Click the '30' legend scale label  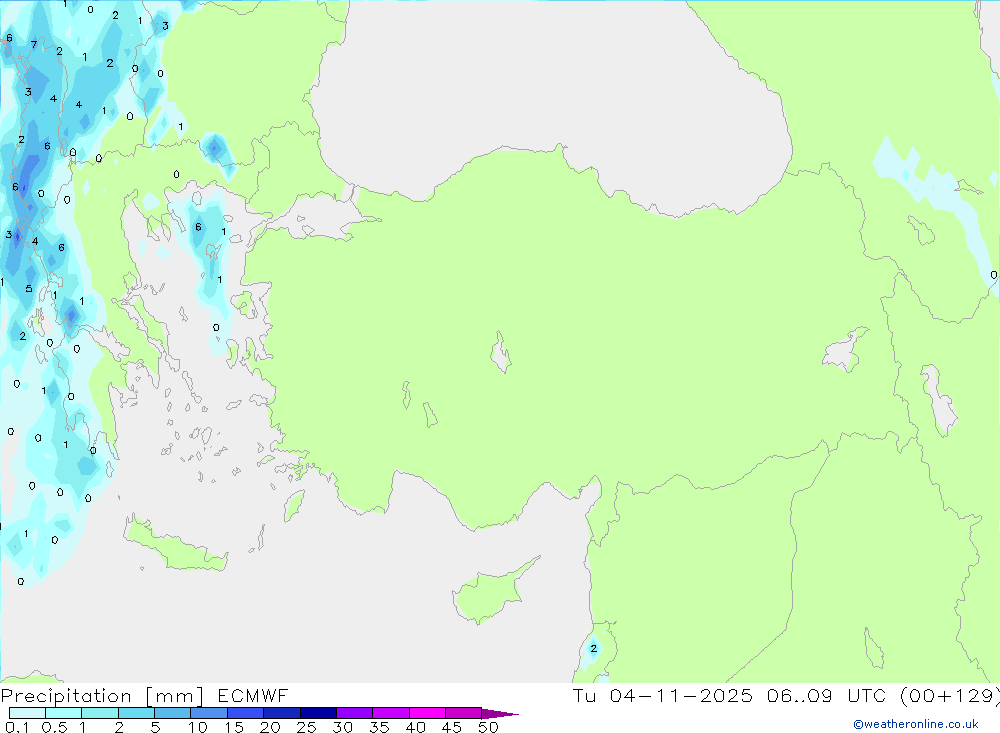tap(343, 727)
